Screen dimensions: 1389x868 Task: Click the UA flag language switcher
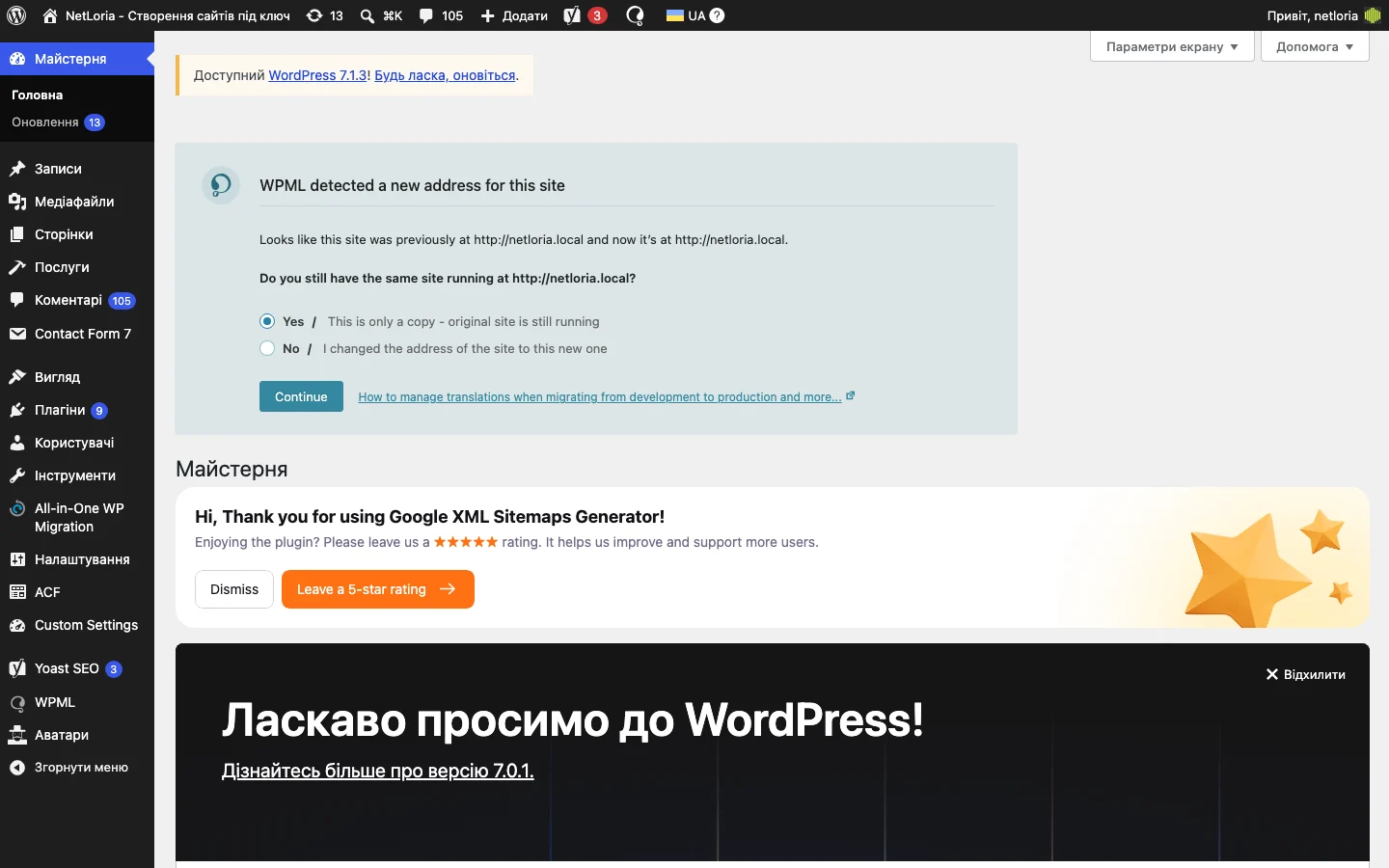coord(686,15)
